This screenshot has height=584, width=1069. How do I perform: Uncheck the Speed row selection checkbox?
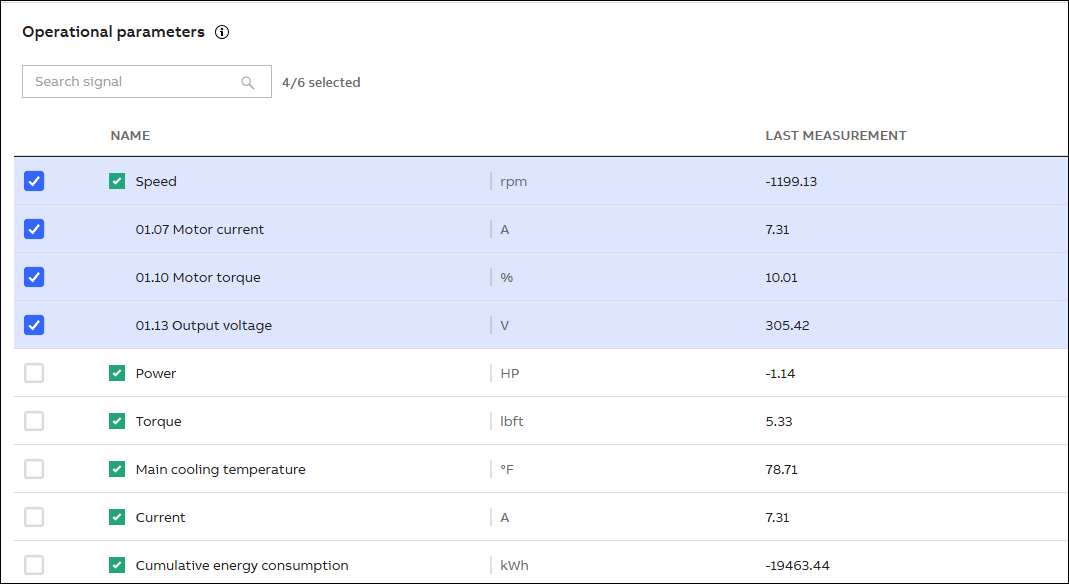point(34,181)
